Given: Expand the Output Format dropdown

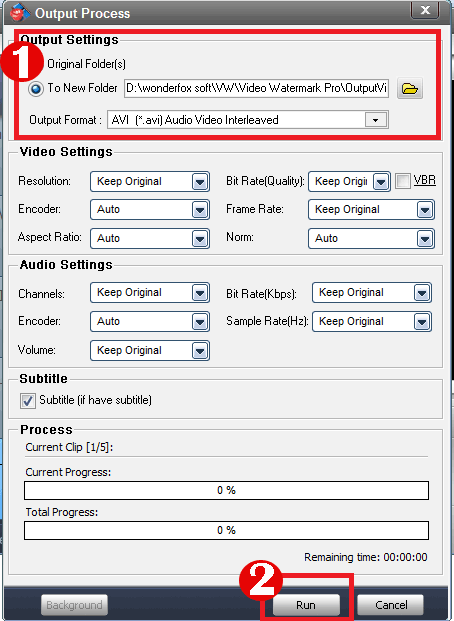Looking at the screenshot, I should coord(248,120).
